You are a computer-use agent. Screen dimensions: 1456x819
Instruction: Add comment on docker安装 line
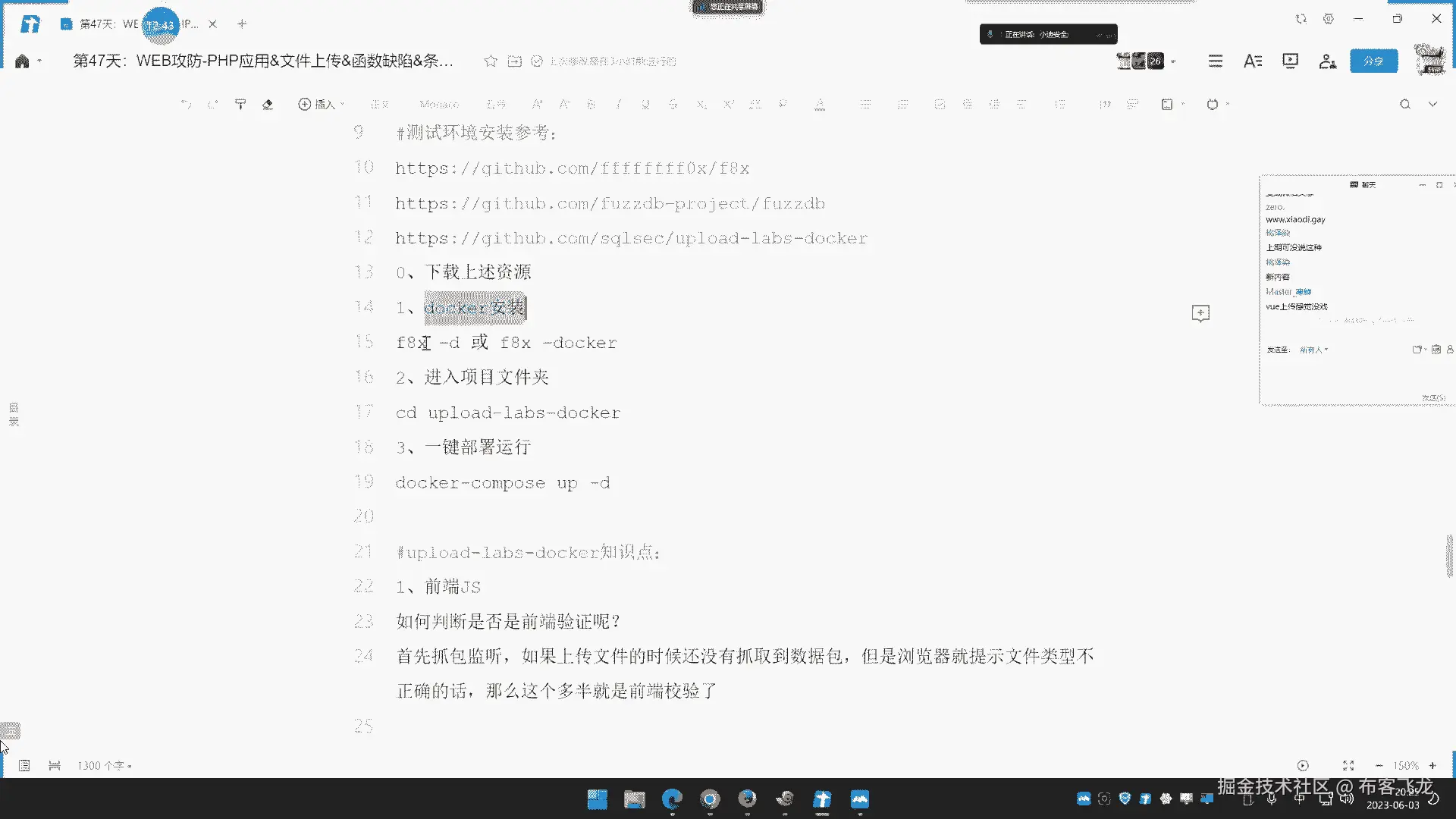point(1200,313)
